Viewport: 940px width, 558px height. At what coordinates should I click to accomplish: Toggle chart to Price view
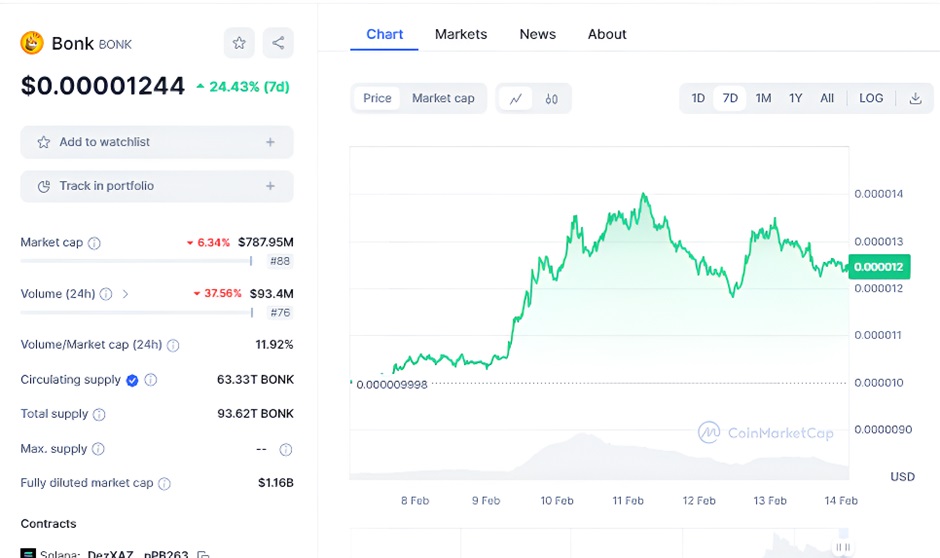(x=377, y=98)
